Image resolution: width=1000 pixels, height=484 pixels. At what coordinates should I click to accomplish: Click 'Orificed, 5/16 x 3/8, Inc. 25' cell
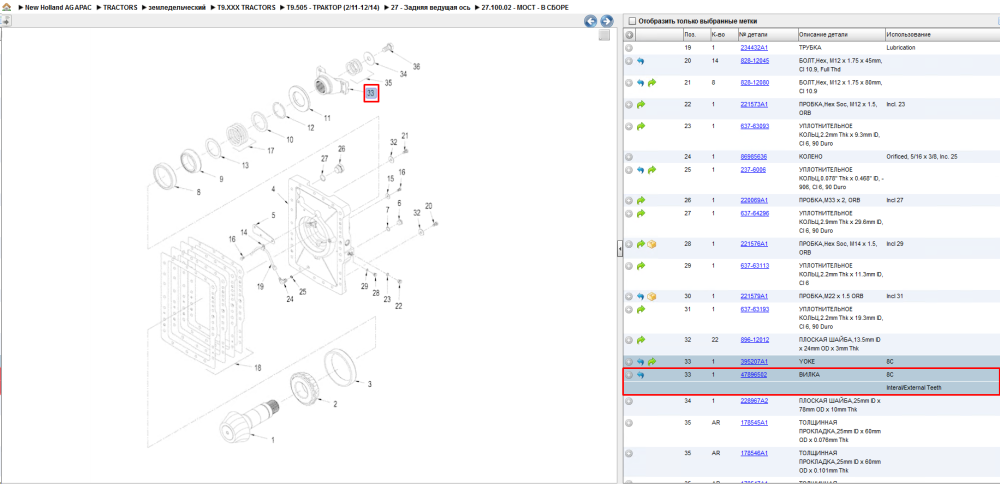pos(922,156)
